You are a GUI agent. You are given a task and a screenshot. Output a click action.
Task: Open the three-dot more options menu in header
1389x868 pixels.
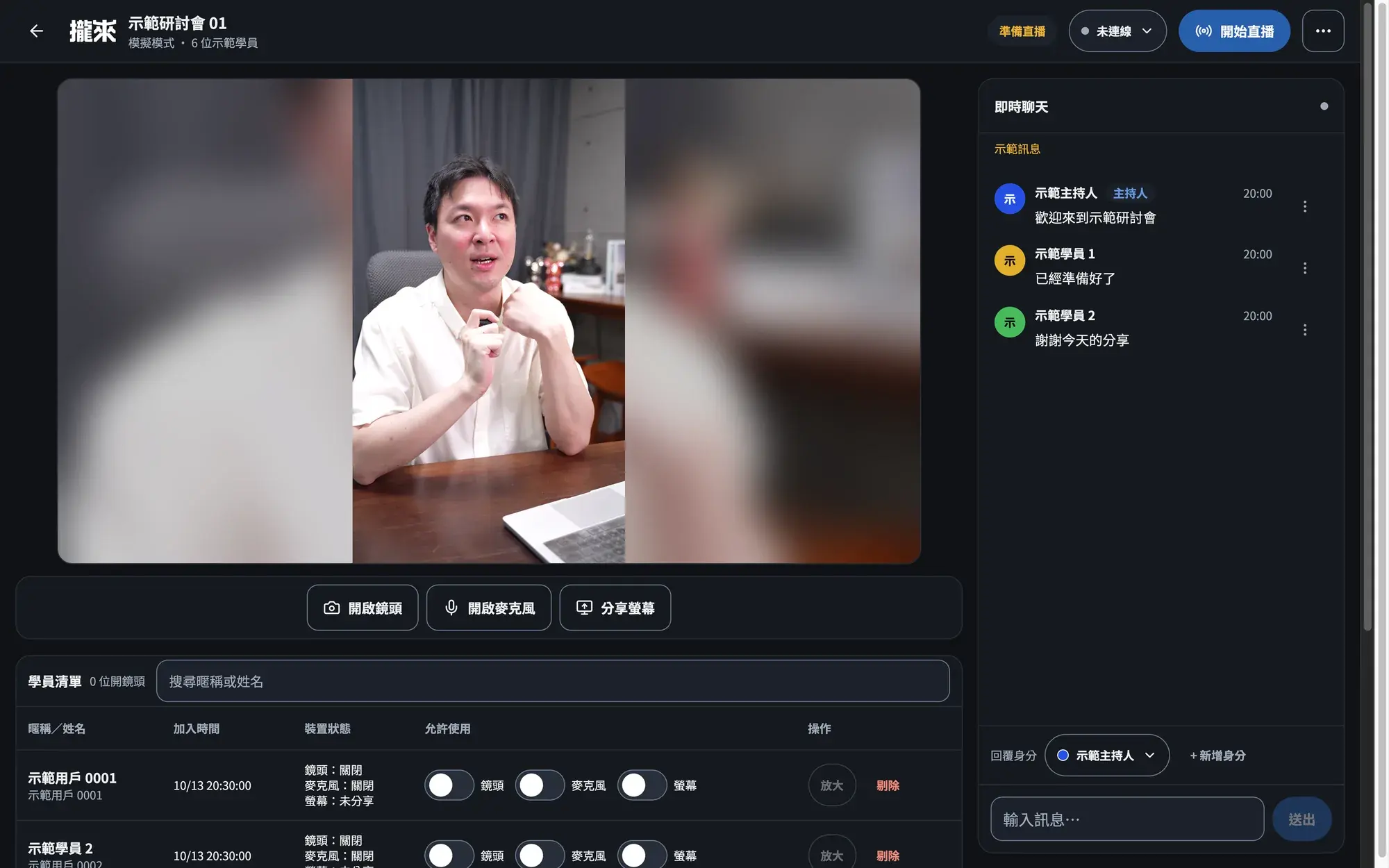[1323, 31]
